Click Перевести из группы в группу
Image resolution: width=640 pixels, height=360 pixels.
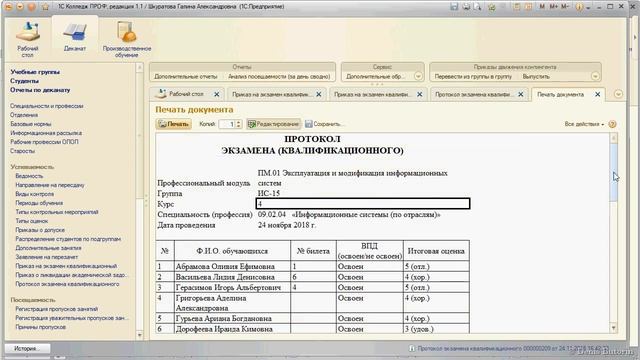pyautogui.click(x=473, y=76)
